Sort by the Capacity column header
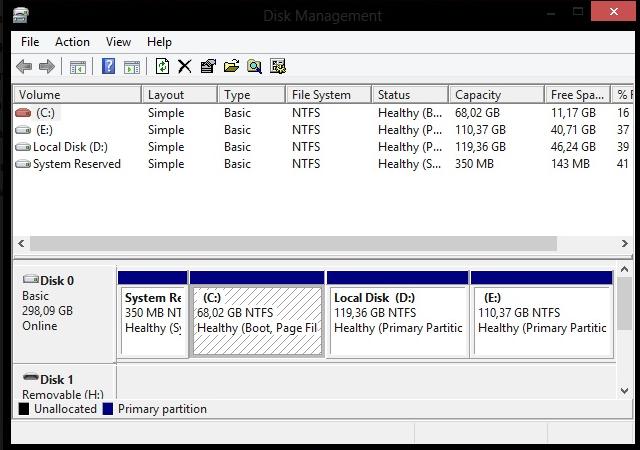Viewport: 640px width, 450px height. [x=497, y=95]
